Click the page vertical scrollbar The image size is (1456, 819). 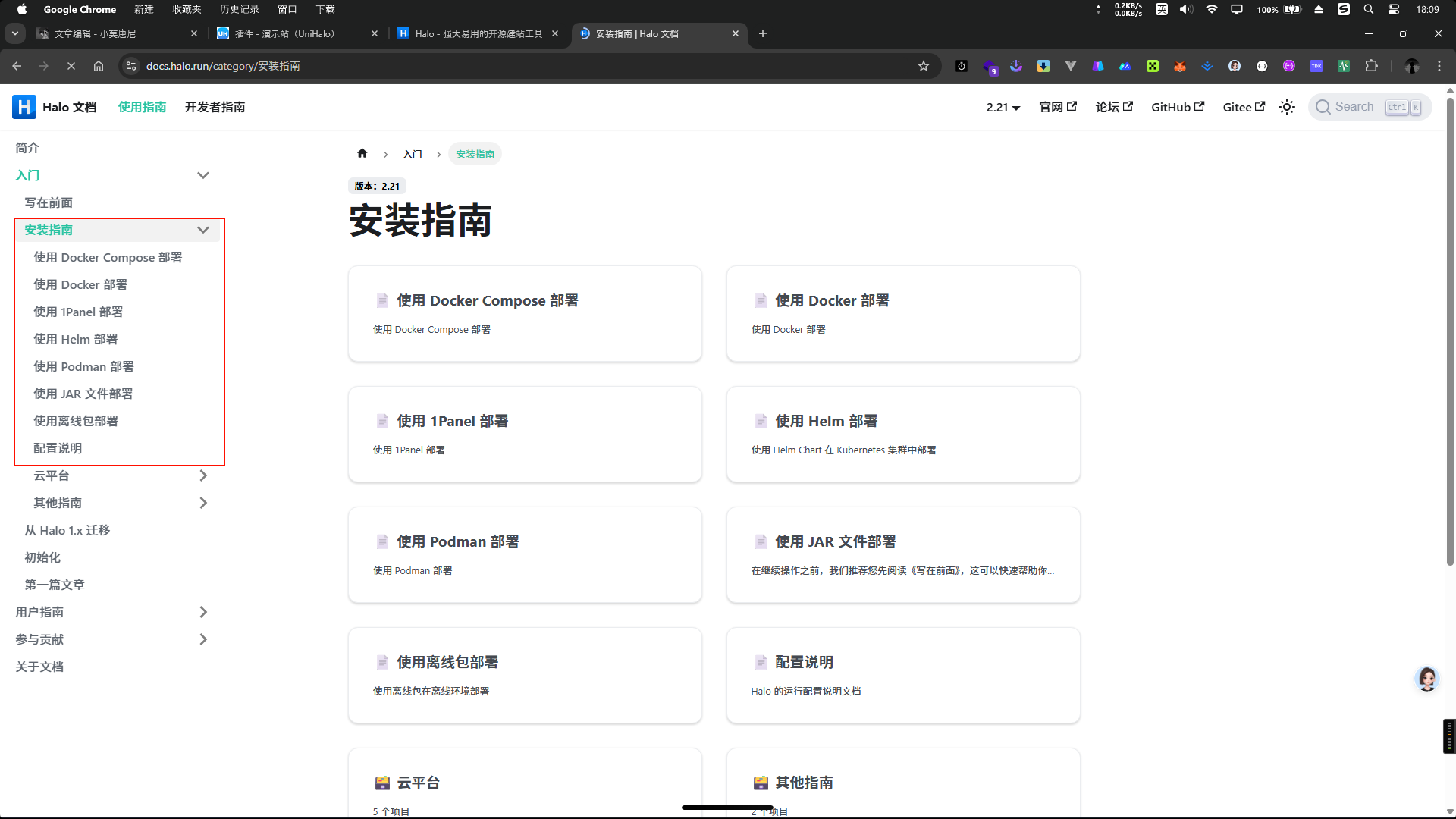pos(1450,331)
